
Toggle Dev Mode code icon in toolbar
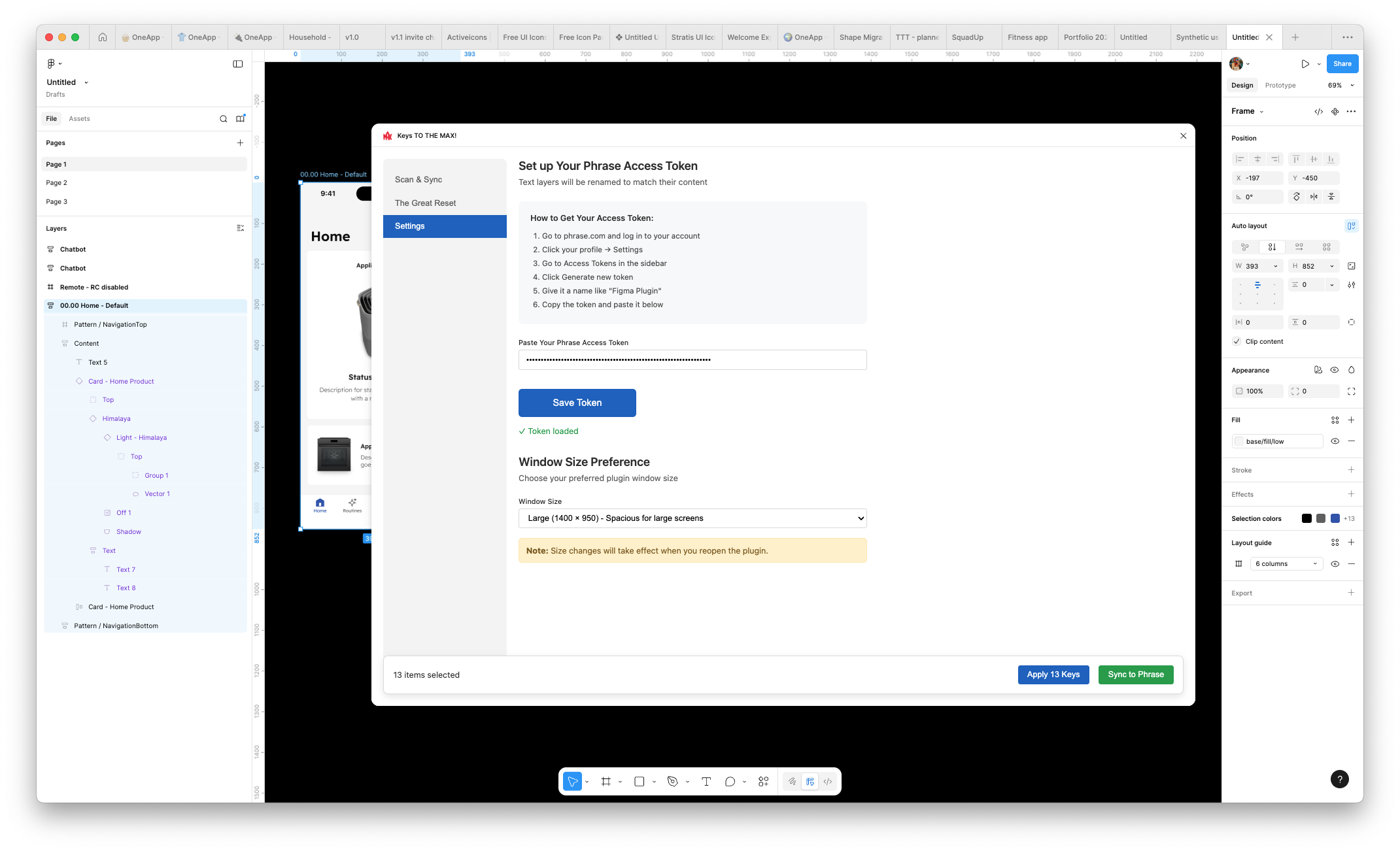(x=828, y=782)
